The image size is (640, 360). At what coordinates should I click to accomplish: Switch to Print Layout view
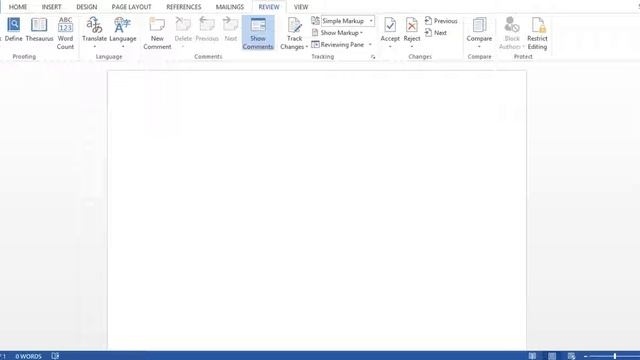coord(552,356)
